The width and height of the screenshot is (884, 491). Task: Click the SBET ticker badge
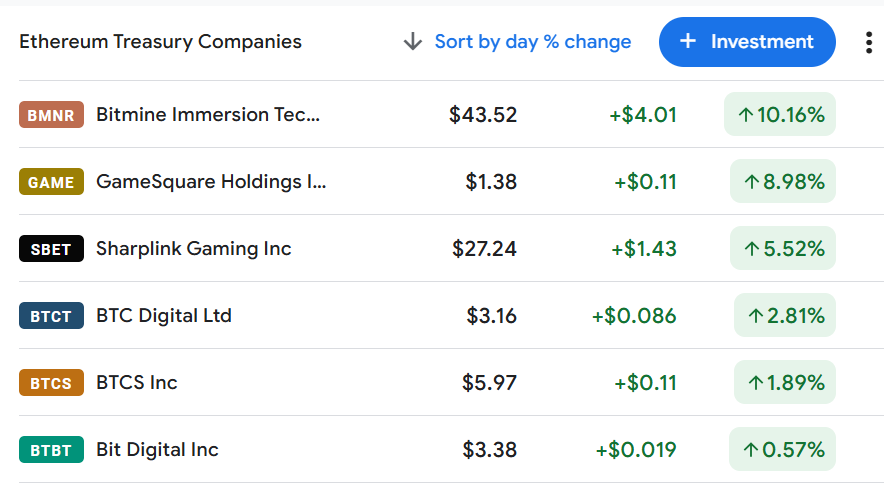tap(51, 249)
